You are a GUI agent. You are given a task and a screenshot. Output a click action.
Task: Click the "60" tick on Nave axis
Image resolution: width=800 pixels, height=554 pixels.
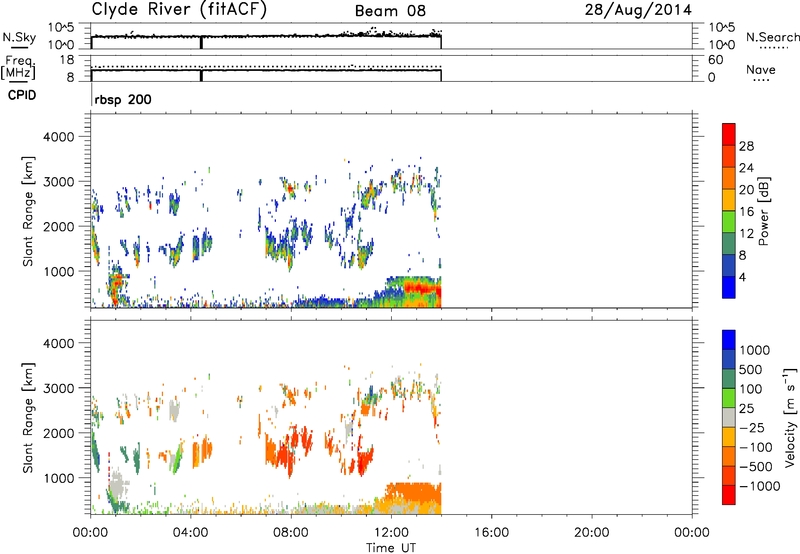tap(715, 60)
